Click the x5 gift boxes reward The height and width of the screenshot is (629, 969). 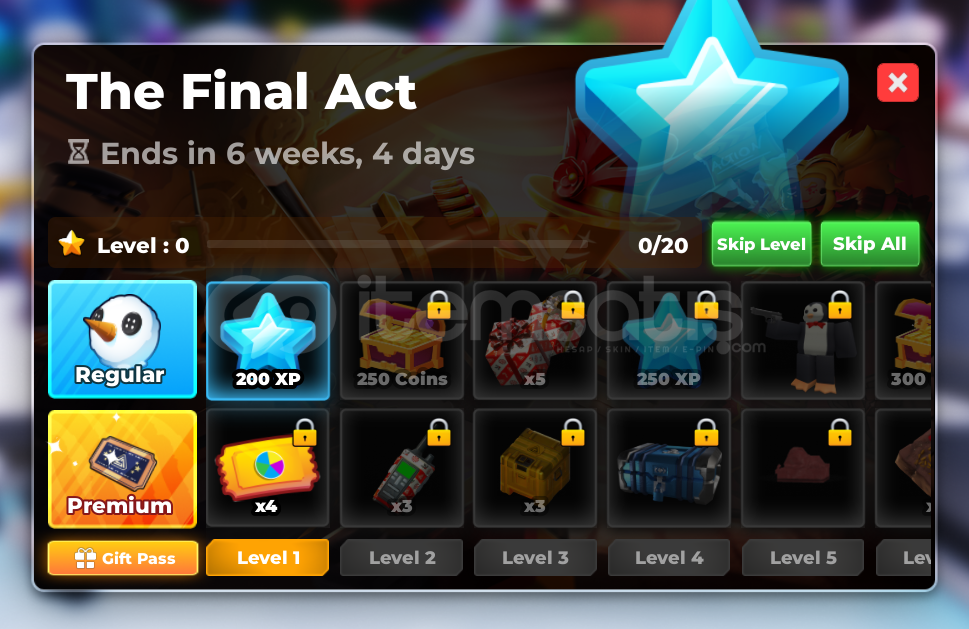[x=535, y=340]
